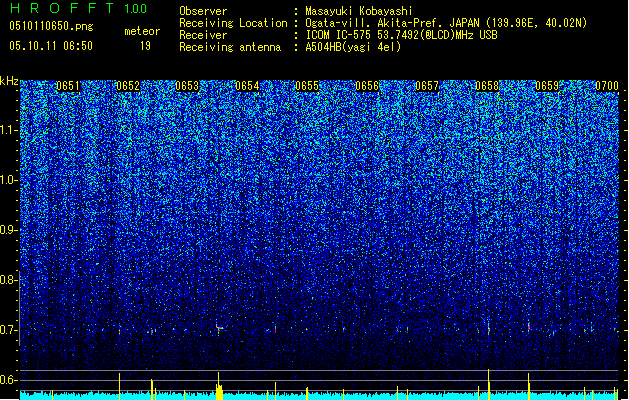Click the 1.0 kHz axis tick label
This screenshot has height=400, width=629.
click(x=9, y=180)
